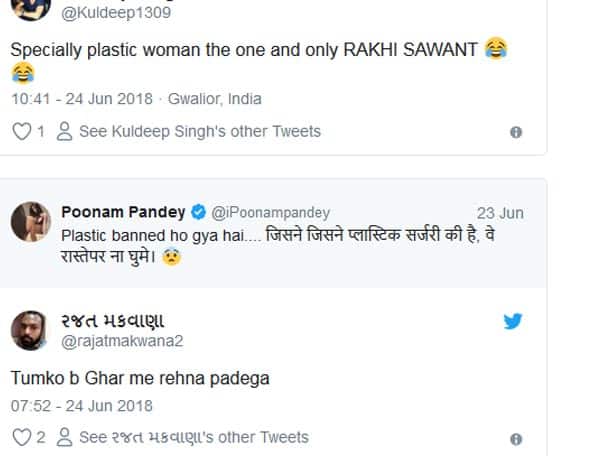Click the 23 Jun date on quoted tweet
The height and width of the screenshot is (456, 608).
pyautogui.click(x=500, y=213)
